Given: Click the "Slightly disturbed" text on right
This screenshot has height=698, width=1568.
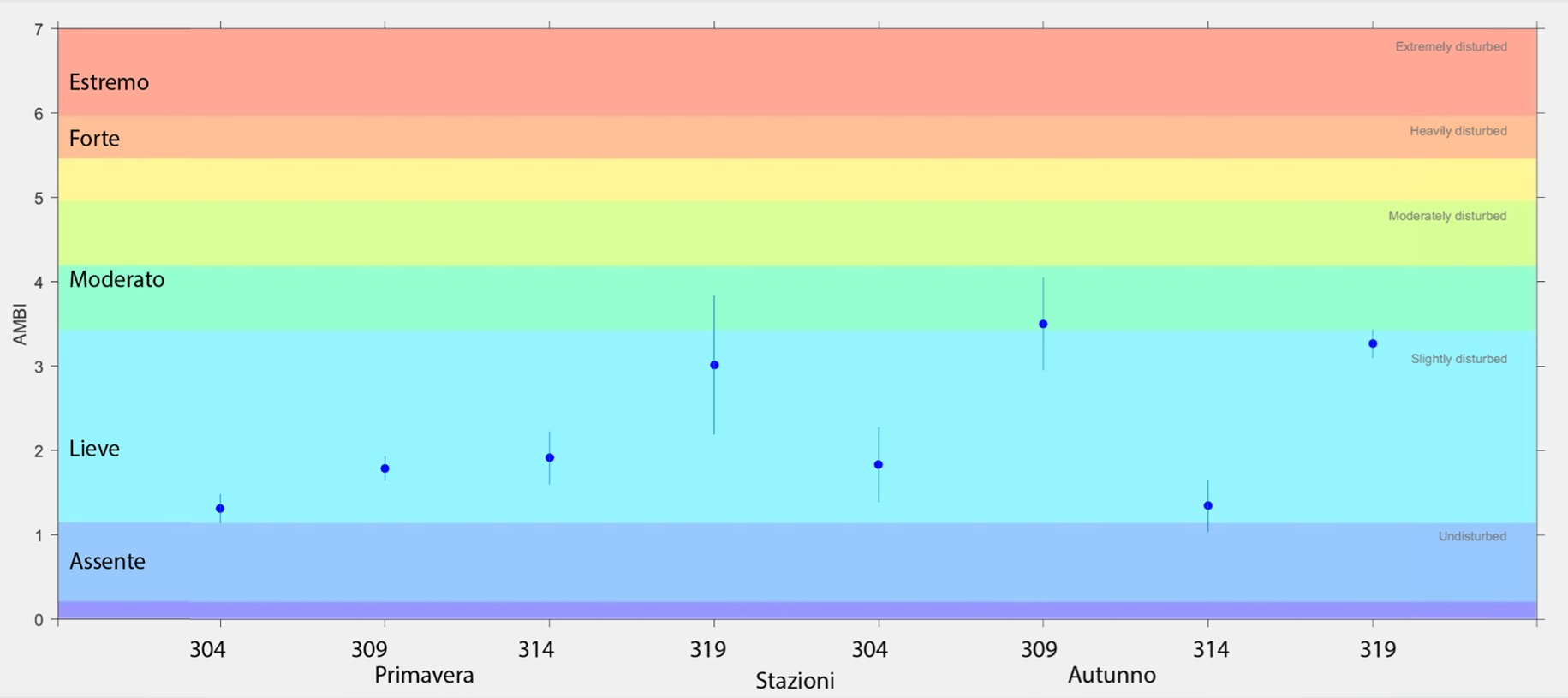Looking at the screenshot, I should [x=1458, y=359].
